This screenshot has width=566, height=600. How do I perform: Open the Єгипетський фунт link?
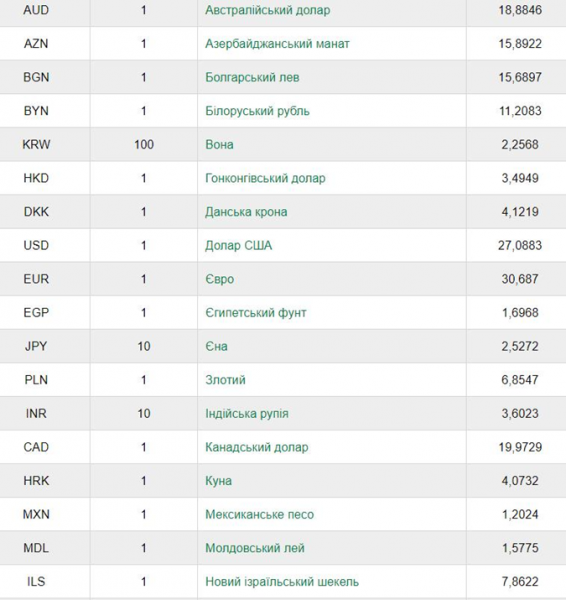(x=256, y=313)
